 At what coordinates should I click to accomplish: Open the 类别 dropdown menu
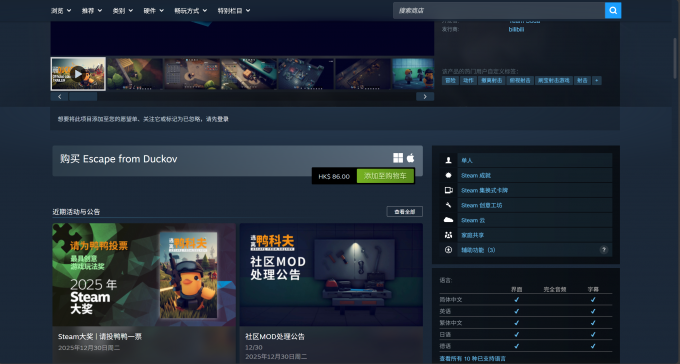coord(122,11)
